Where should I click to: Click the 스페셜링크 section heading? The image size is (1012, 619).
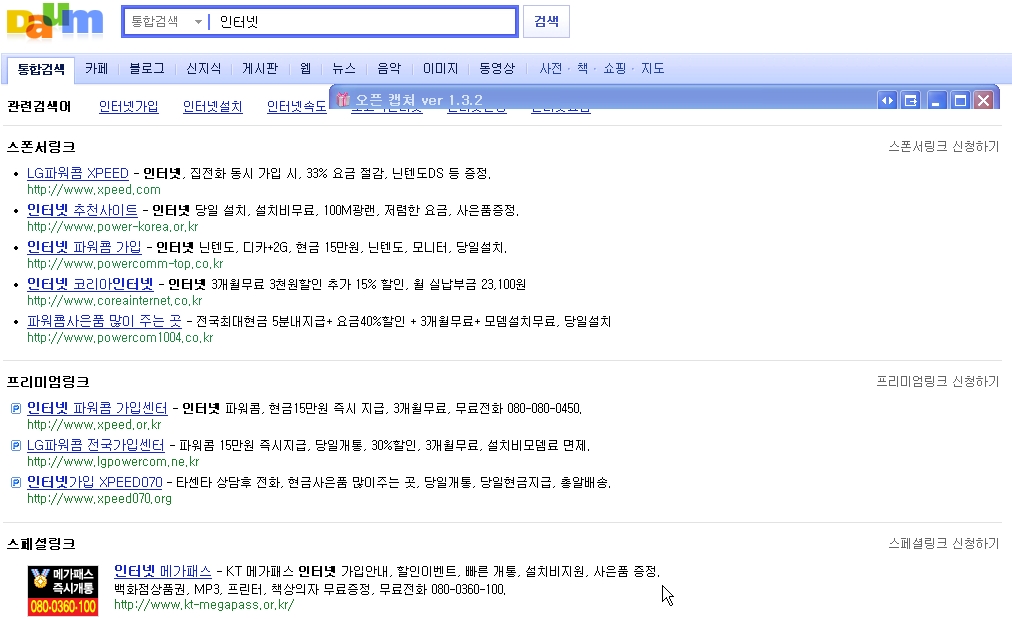tap(41, 543)
